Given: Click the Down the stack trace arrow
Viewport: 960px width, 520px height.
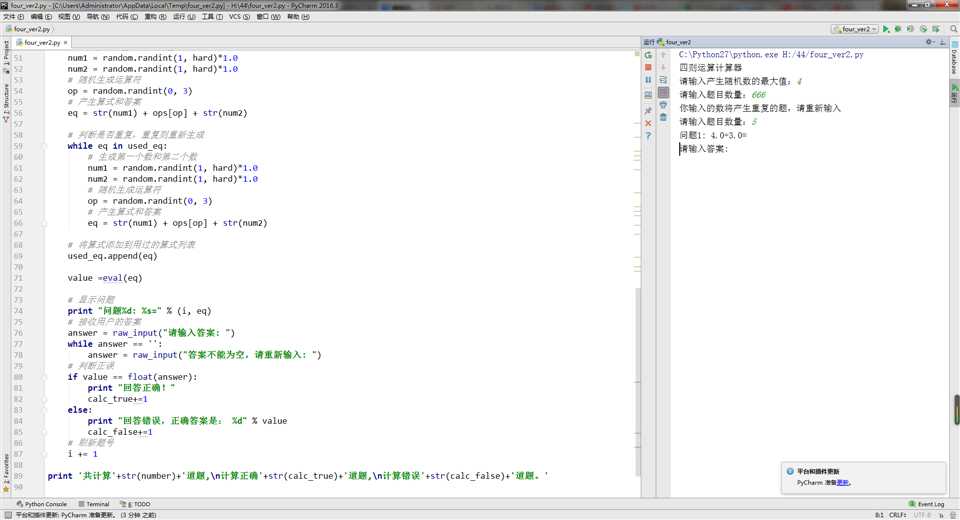Looking at the screenshot, I should (x=663, y=67).
